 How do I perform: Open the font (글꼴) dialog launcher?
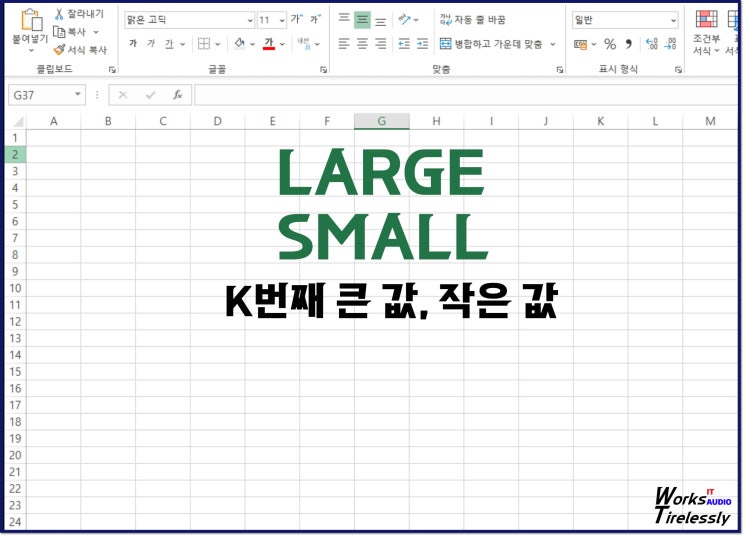point(324,70)
